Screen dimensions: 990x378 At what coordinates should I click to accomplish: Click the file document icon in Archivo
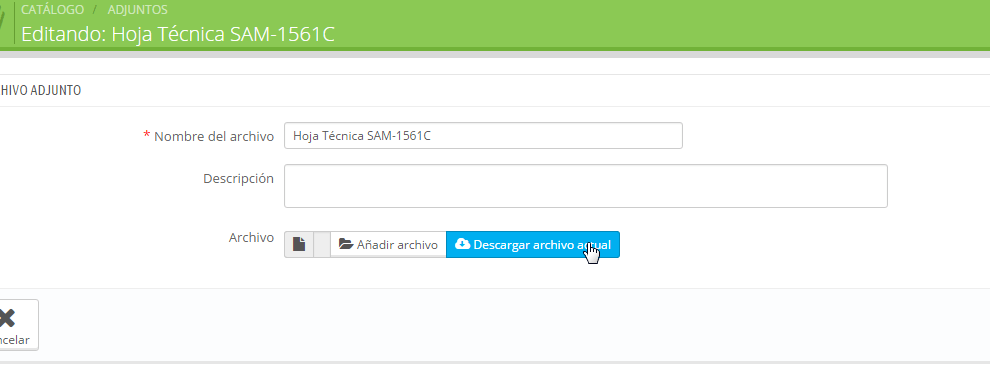click(x=299, y=244)
